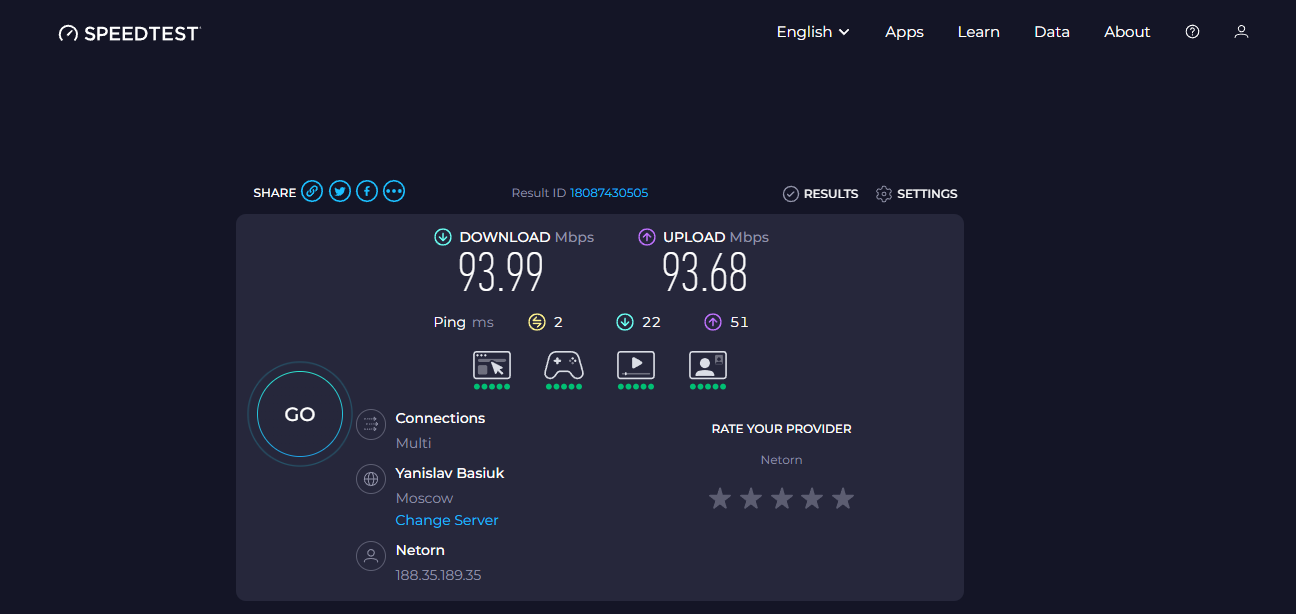Share result on Twitter

click(340, 191)
